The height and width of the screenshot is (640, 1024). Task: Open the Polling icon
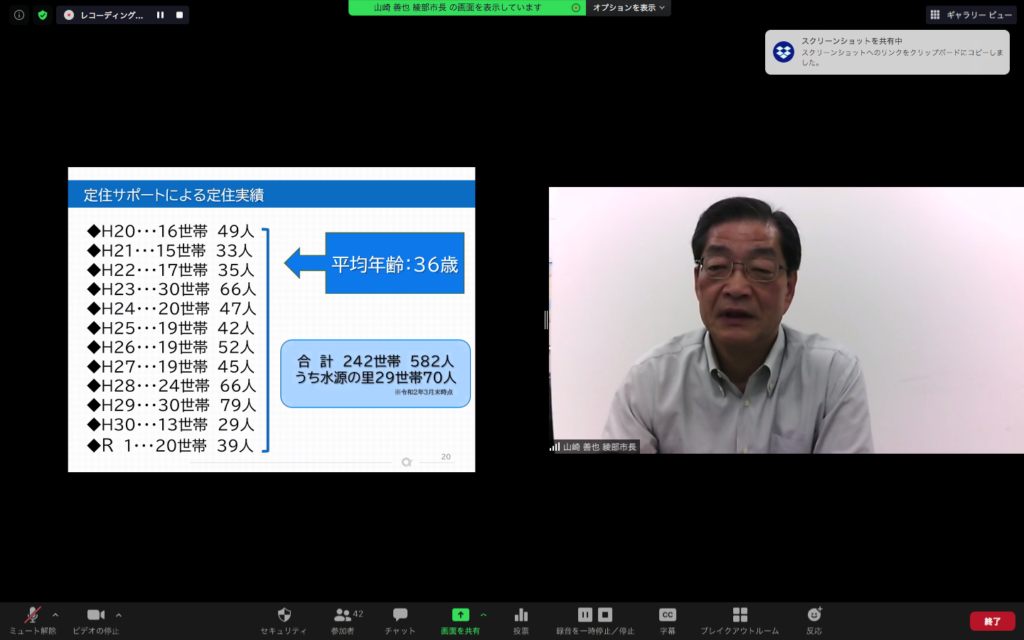pos(521,615)
